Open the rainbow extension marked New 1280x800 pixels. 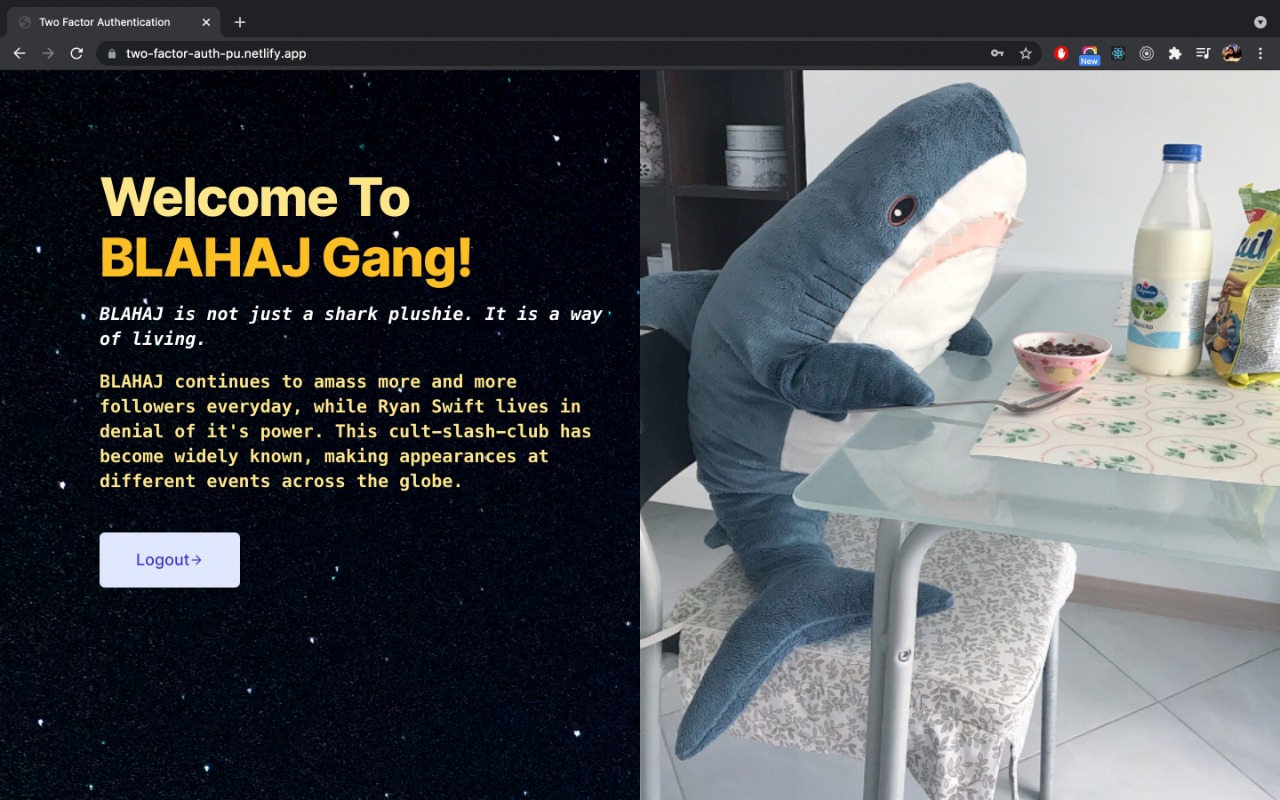pos(1089,54)
